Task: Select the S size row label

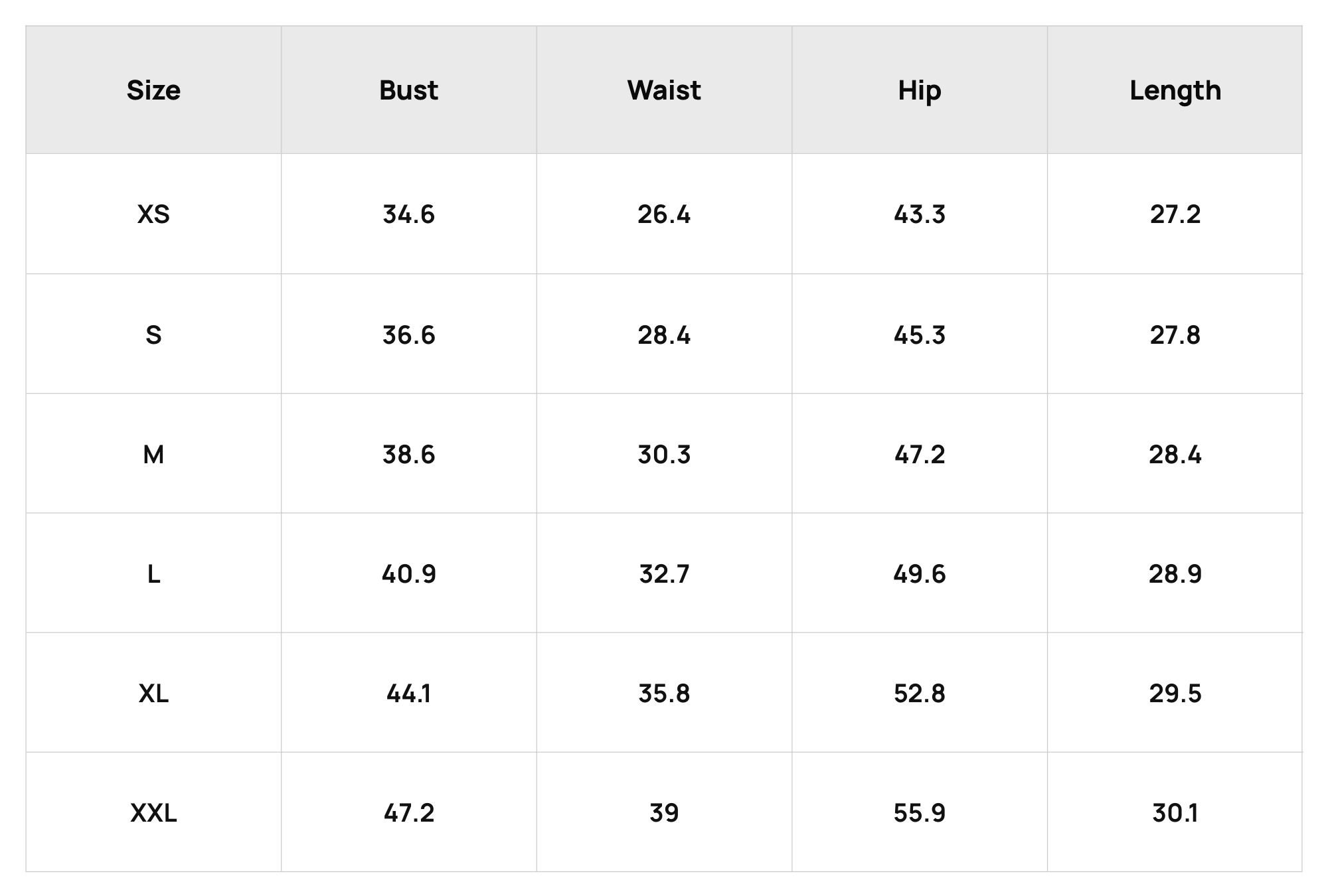Action: (x=153, y=335)
